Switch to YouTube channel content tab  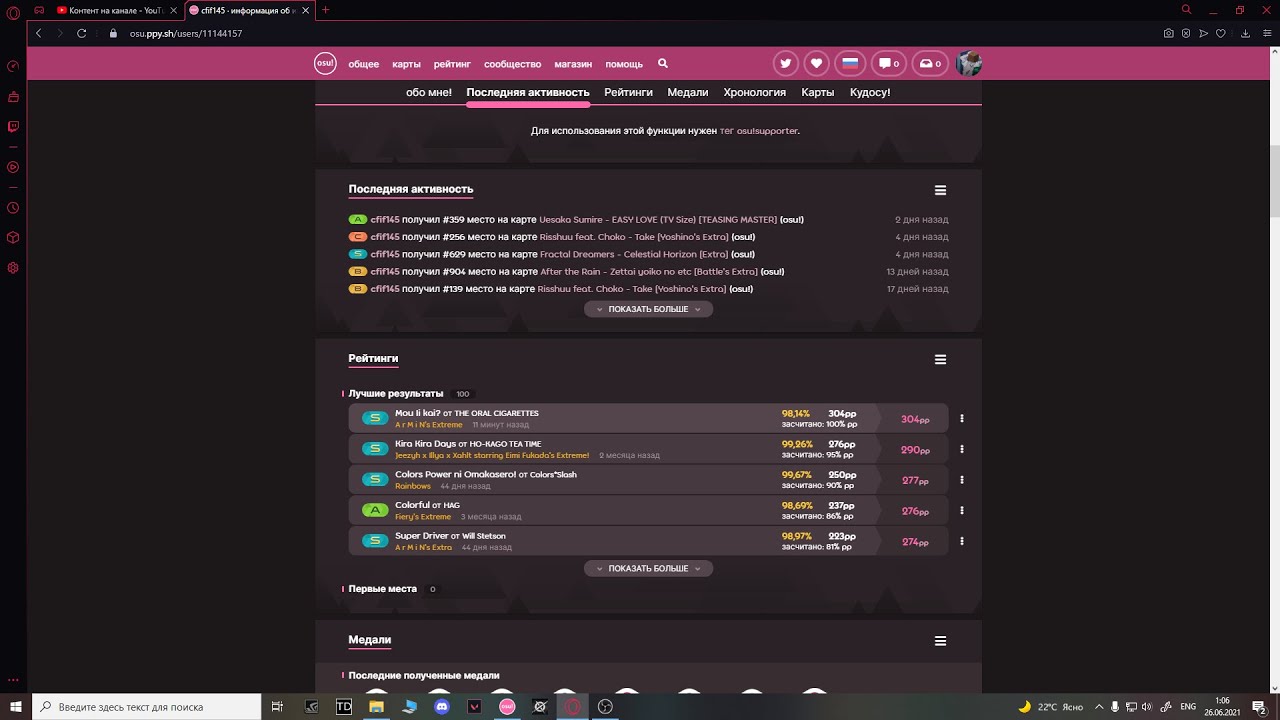tap(116, 10)
